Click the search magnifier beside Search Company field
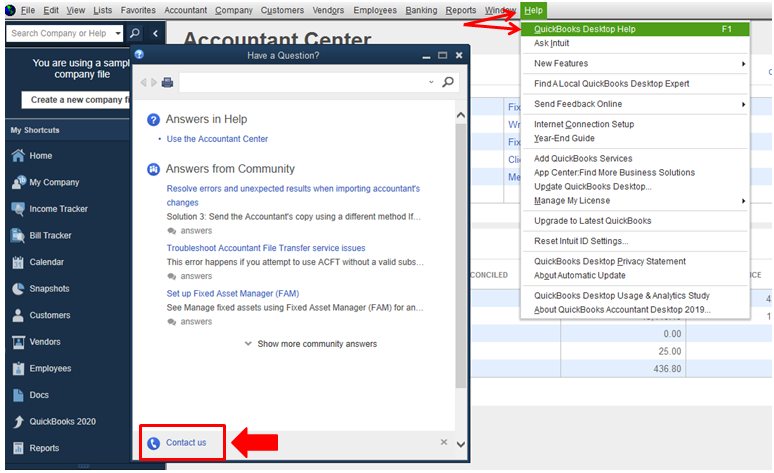This screenshot has height=473, width=774. tap(134, 33)
